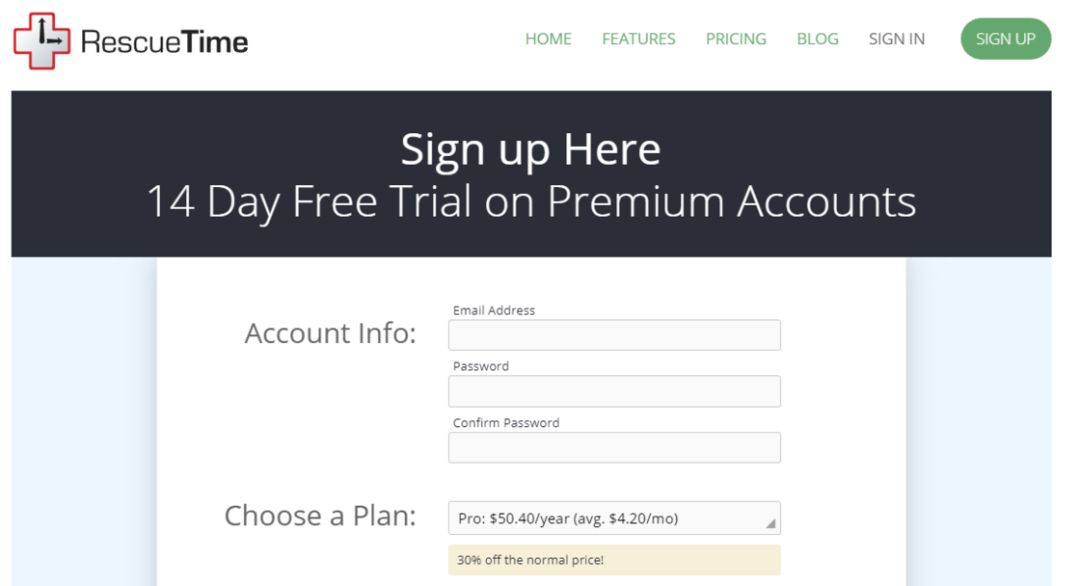Click the Email Address field label

click(x=494, y=310)
